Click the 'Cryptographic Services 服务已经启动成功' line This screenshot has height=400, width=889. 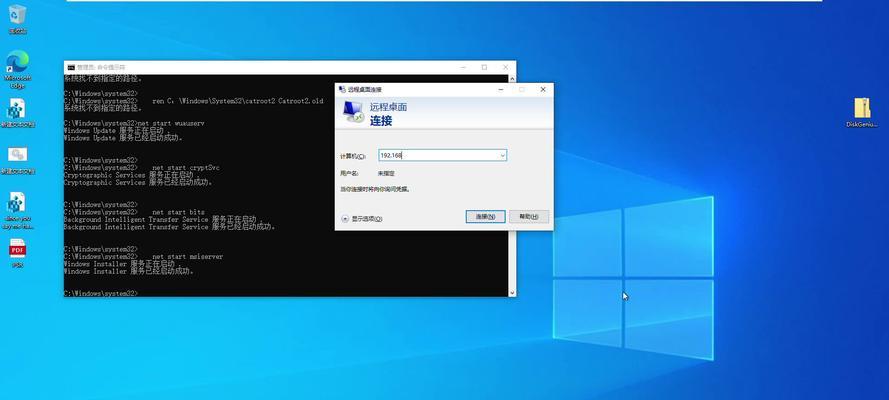138,182
